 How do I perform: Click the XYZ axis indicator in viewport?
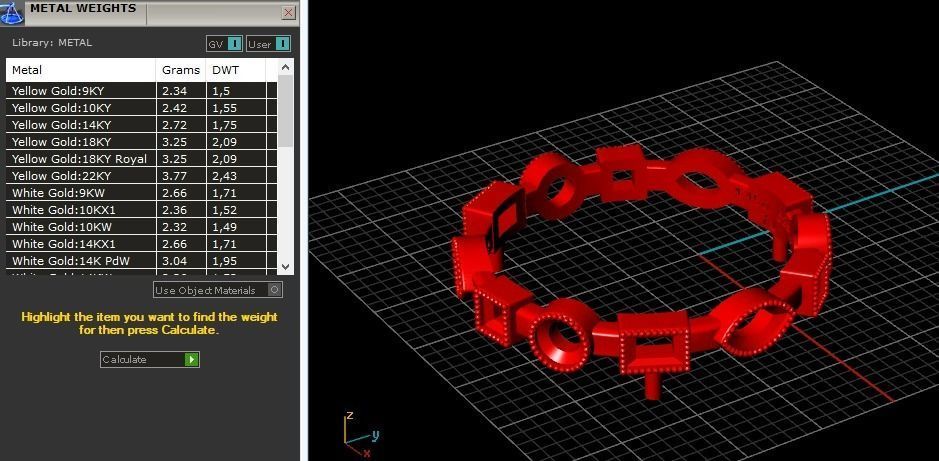tap(361, 436)
